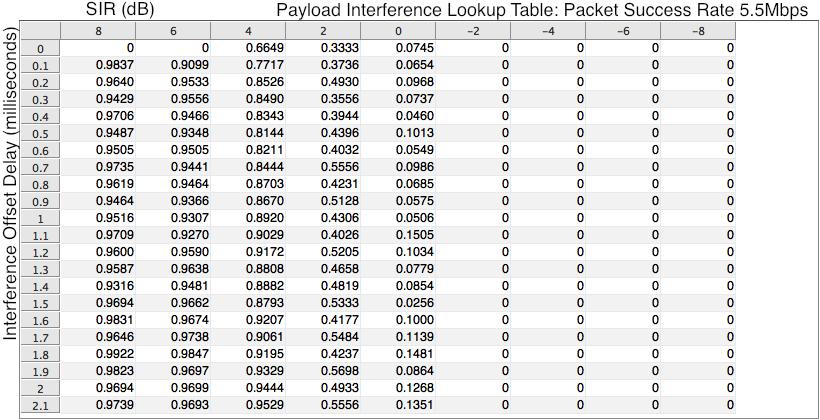Click the column header labeled 4
Image resolution: width=820 pixels, height=420 pixels.
pos(248,31)
